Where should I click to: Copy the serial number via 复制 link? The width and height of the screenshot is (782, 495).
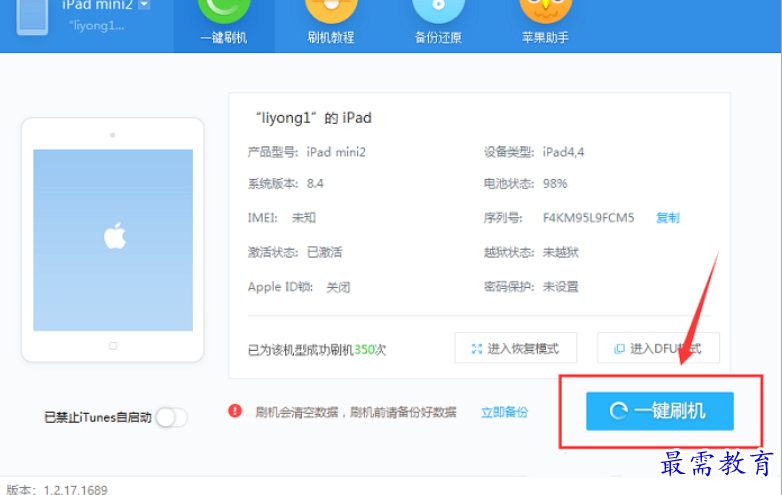coord(667,218)
